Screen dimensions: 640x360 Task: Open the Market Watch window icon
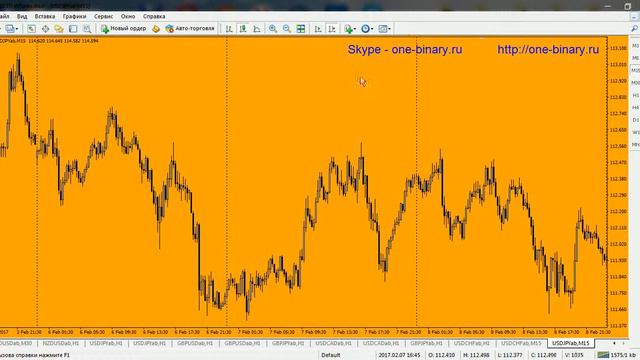pos(31,29)
